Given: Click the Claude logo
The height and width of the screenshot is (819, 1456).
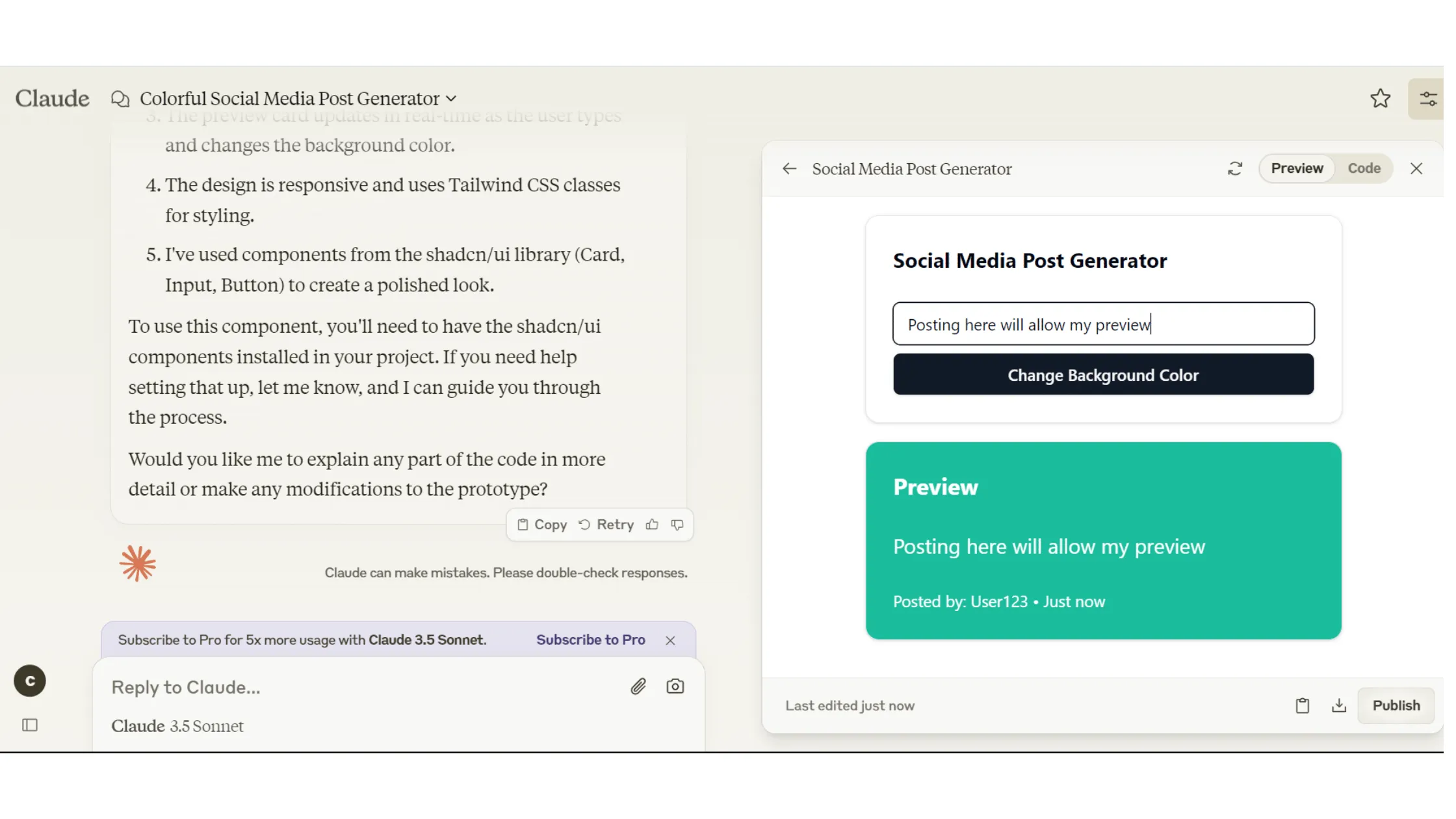Looking at the screenshot, I should pyautogui.click(x=52, y=99).
